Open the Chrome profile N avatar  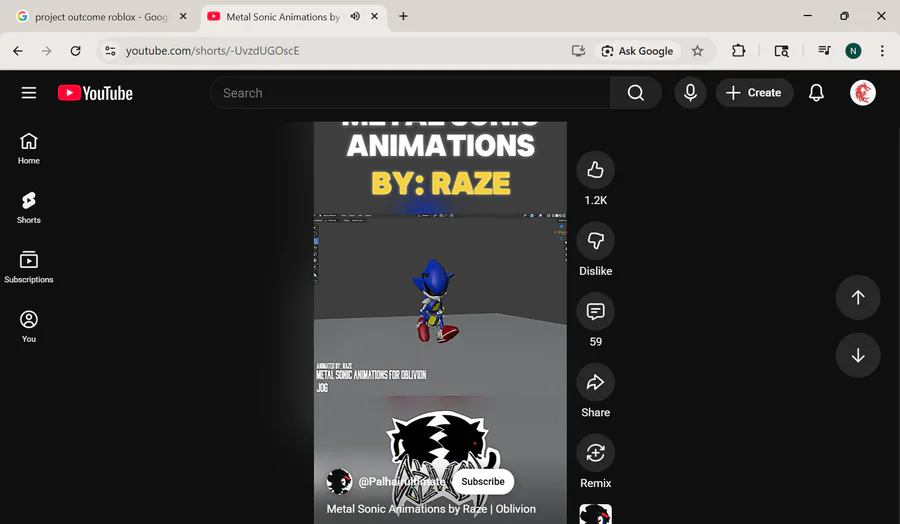tap(853, 51)
